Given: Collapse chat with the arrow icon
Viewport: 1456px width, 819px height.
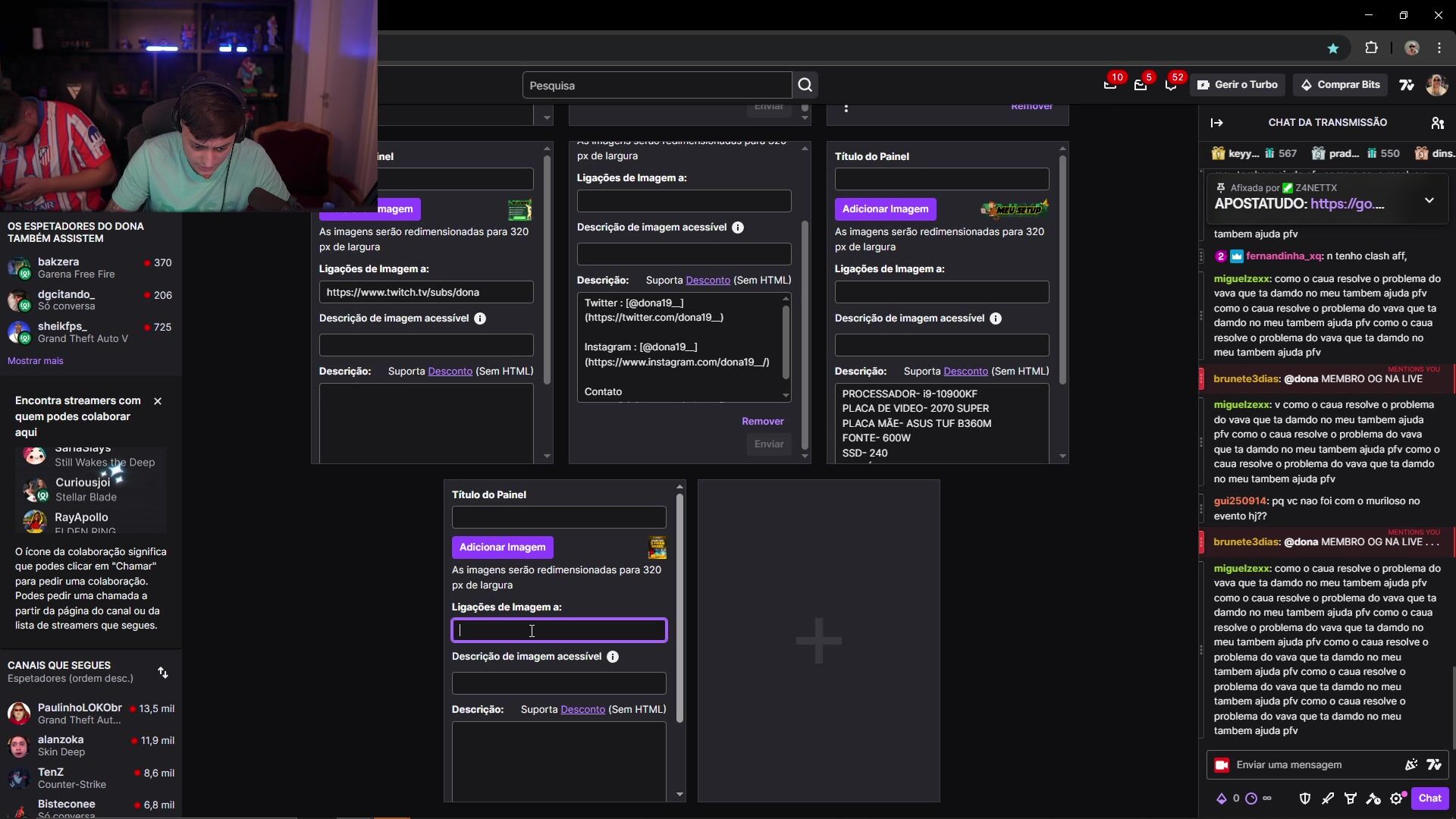Looking at the screenshot, I should pos(1217,123).
